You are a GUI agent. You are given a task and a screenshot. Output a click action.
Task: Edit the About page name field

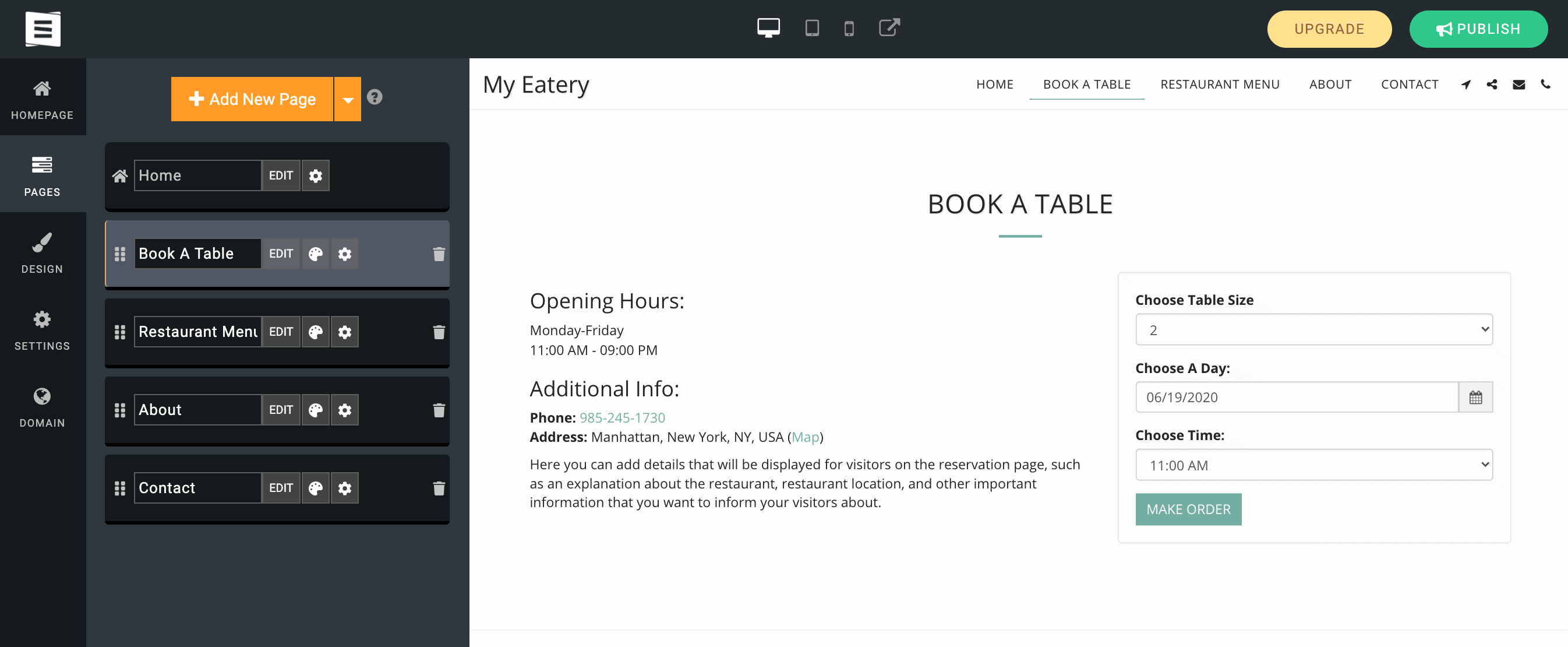pos(197,409)
